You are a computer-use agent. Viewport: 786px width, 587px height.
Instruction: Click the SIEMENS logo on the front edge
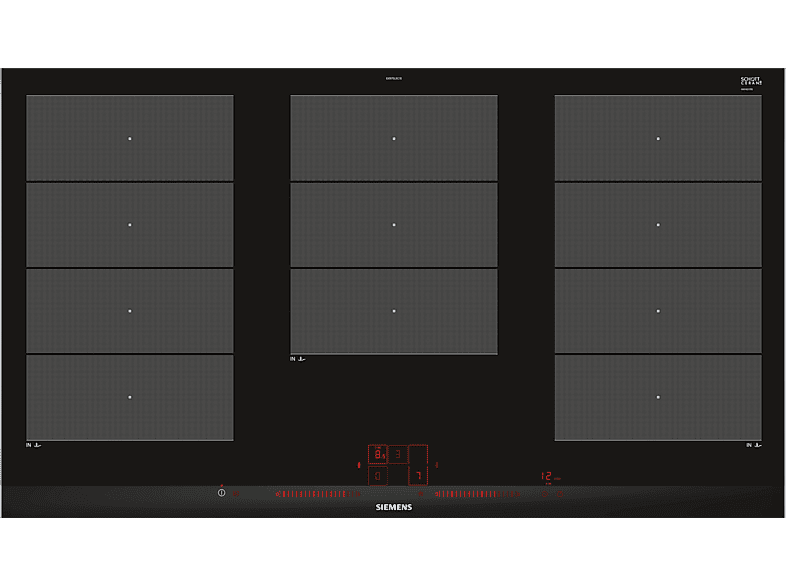394,507
